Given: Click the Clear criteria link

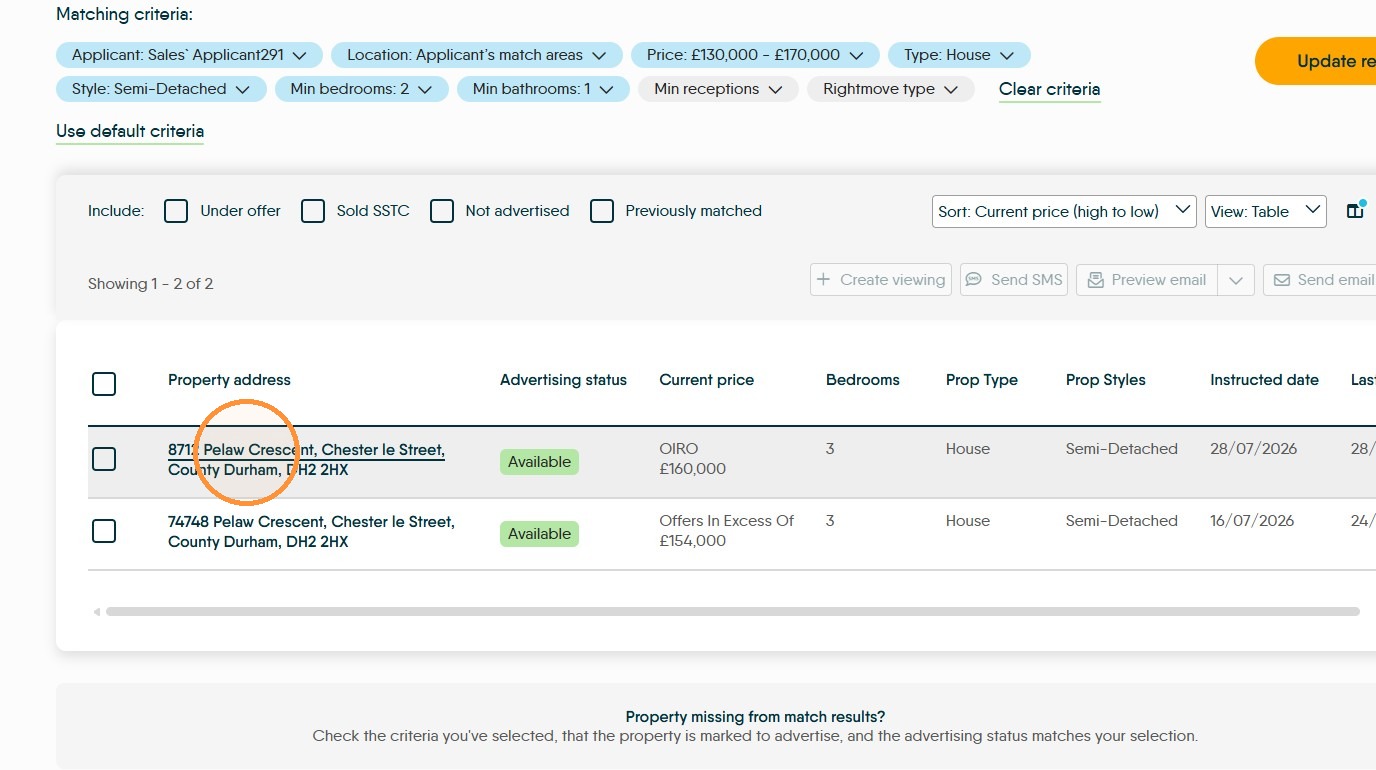Looking at the screenshot, I should click(x=1050, y=89).
